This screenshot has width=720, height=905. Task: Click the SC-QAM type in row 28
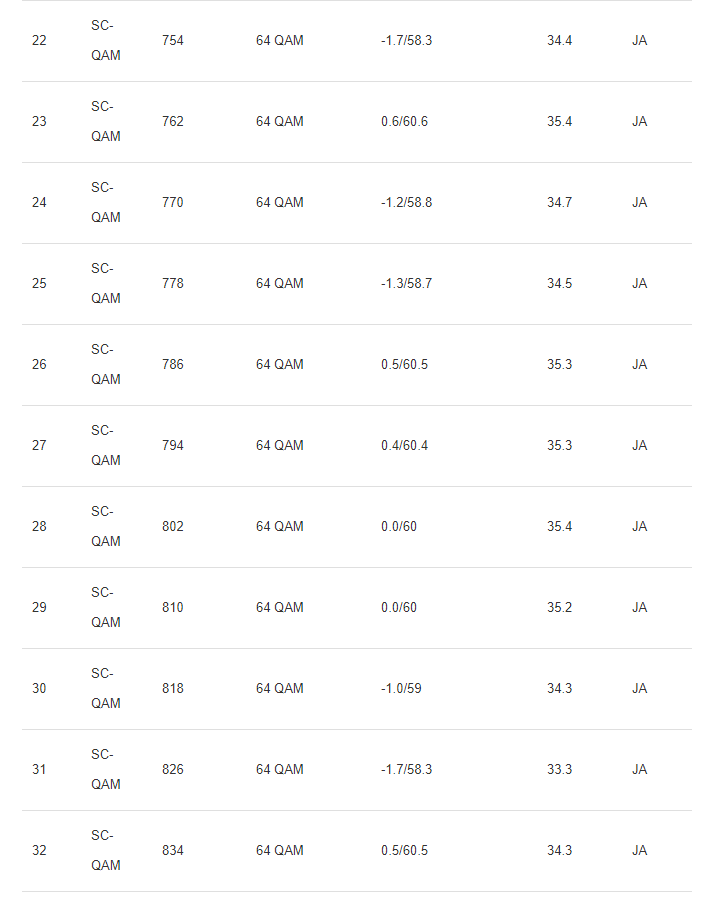point(105,527)
